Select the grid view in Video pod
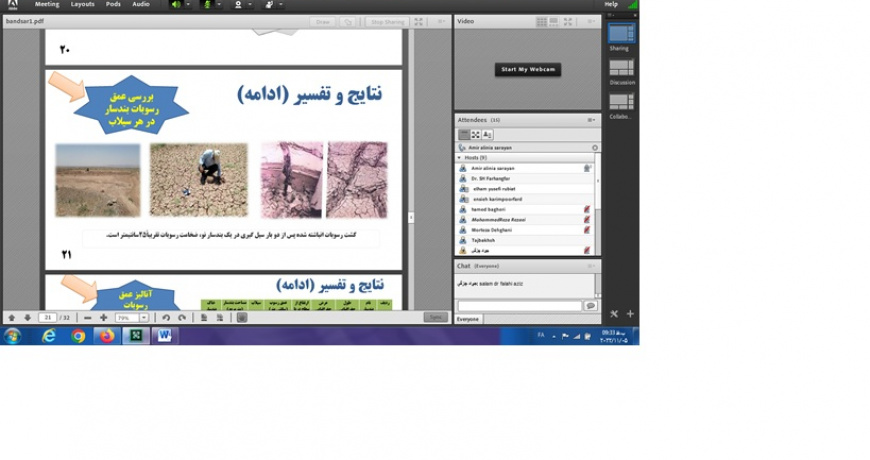Viewport: 870px width, 460px height. [x=542, y=22]
